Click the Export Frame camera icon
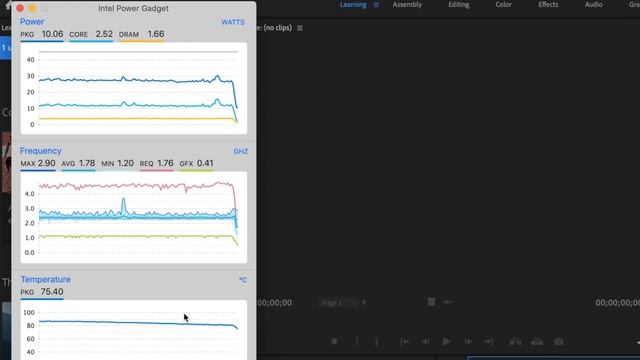 click(559, 341)
